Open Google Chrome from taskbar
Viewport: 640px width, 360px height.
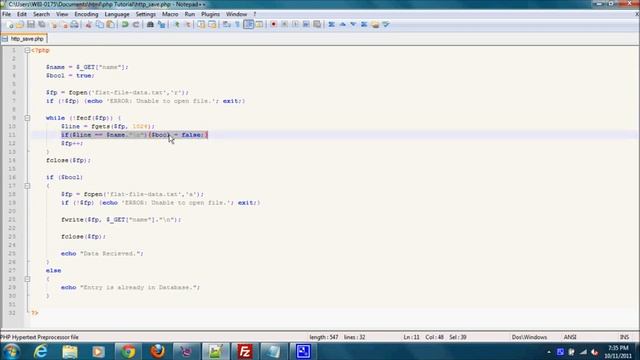(x=128, y=351)
